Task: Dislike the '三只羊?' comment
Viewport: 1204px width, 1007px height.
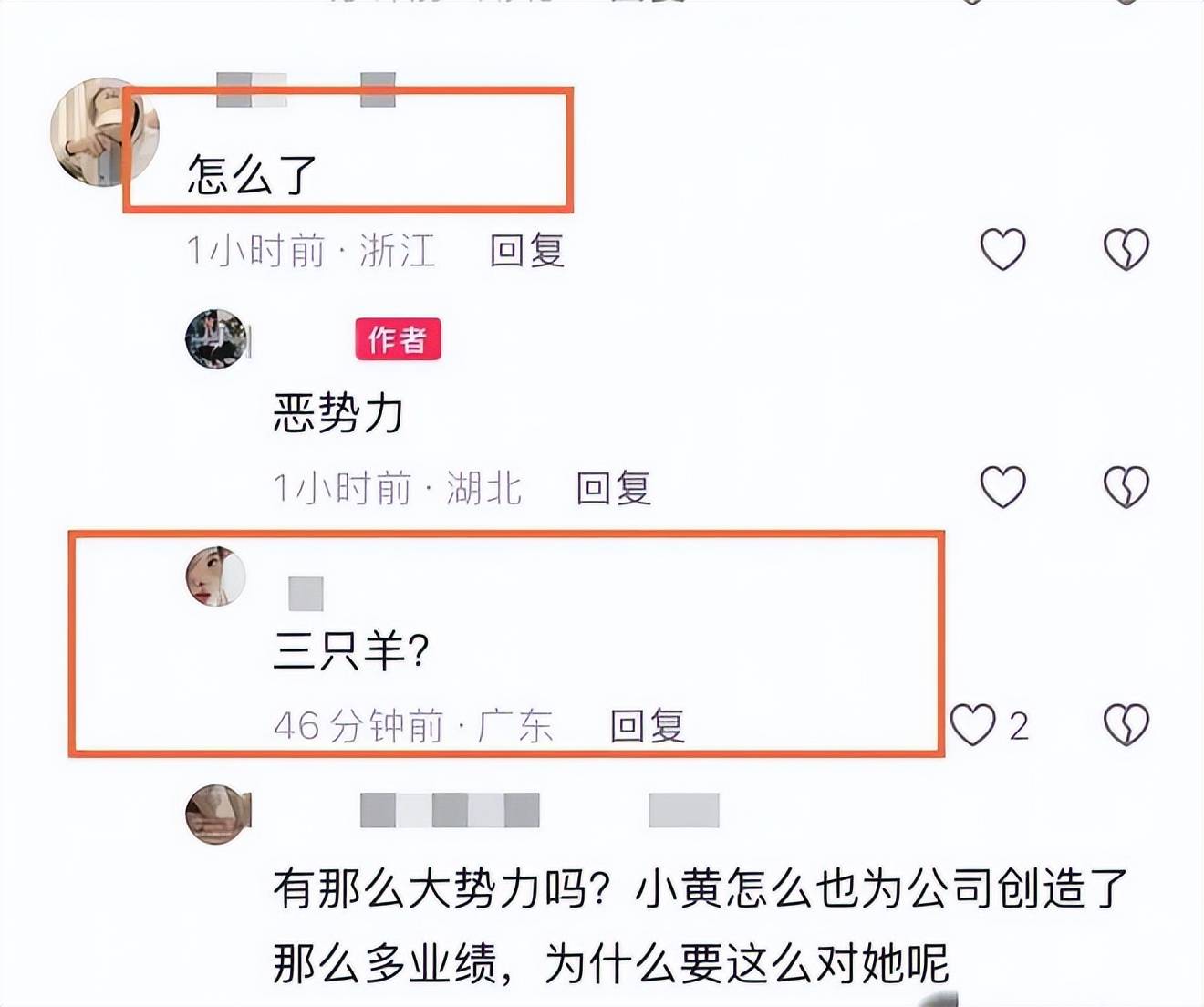Action: [x=1126, y=725]
